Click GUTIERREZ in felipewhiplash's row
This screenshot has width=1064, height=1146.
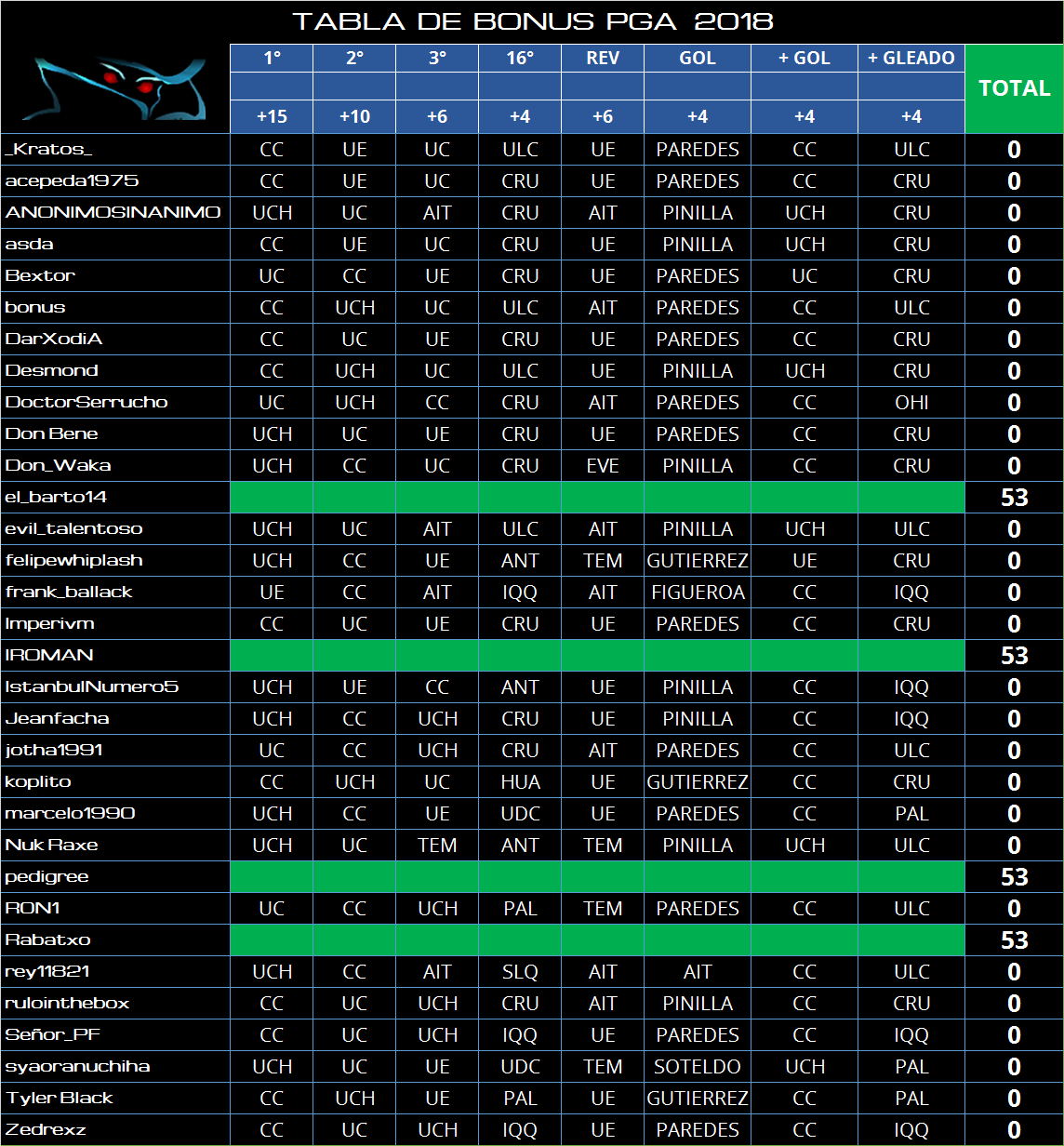(698, 560)
